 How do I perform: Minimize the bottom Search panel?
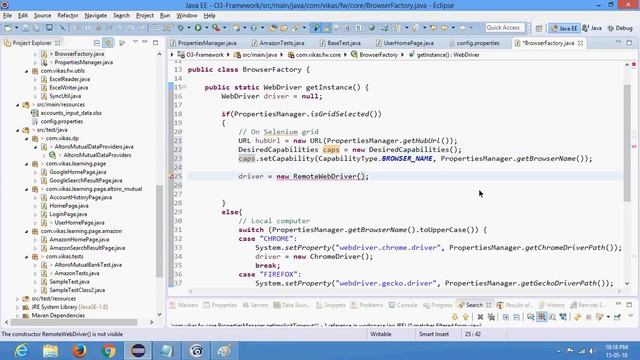point(619,304)
